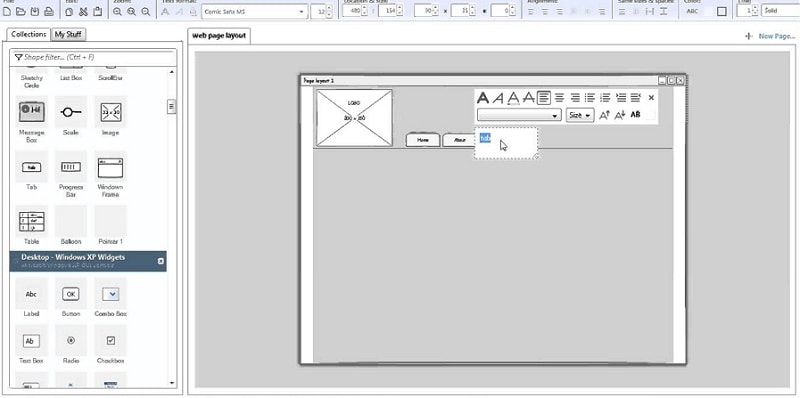Click the Home tab on the canvas mockup
Viewport: 800px width, 398px height.
click(423, 140)
